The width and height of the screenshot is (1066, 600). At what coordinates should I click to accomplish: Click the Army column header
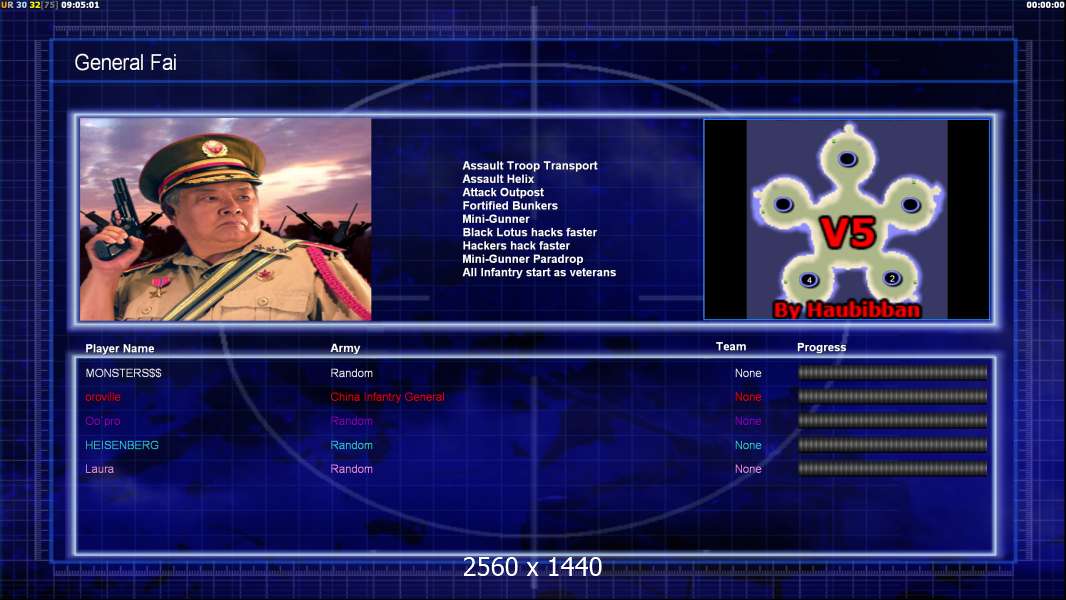coord(345,348)
